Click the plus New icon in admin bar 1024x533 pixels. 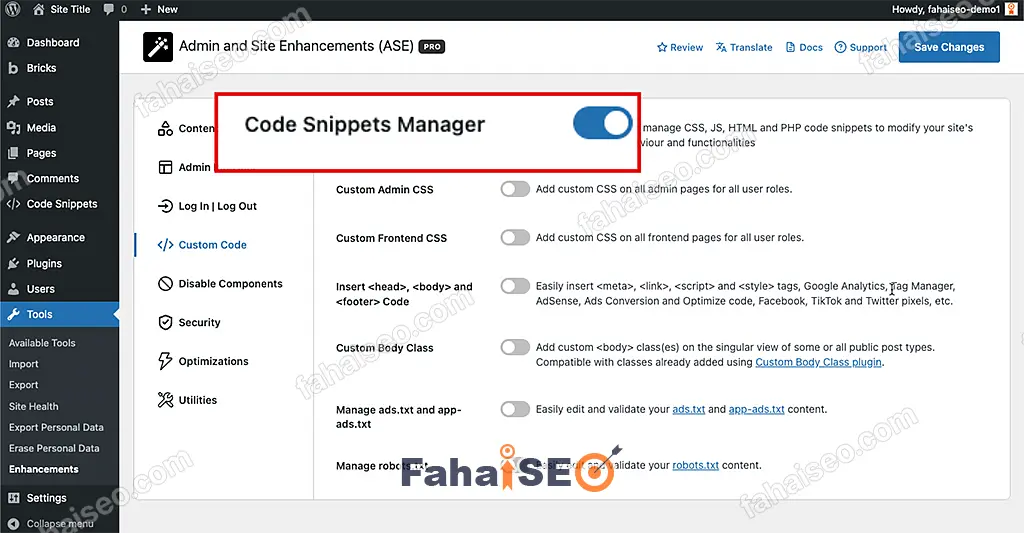pyautogui.click(x=146, y=9)
